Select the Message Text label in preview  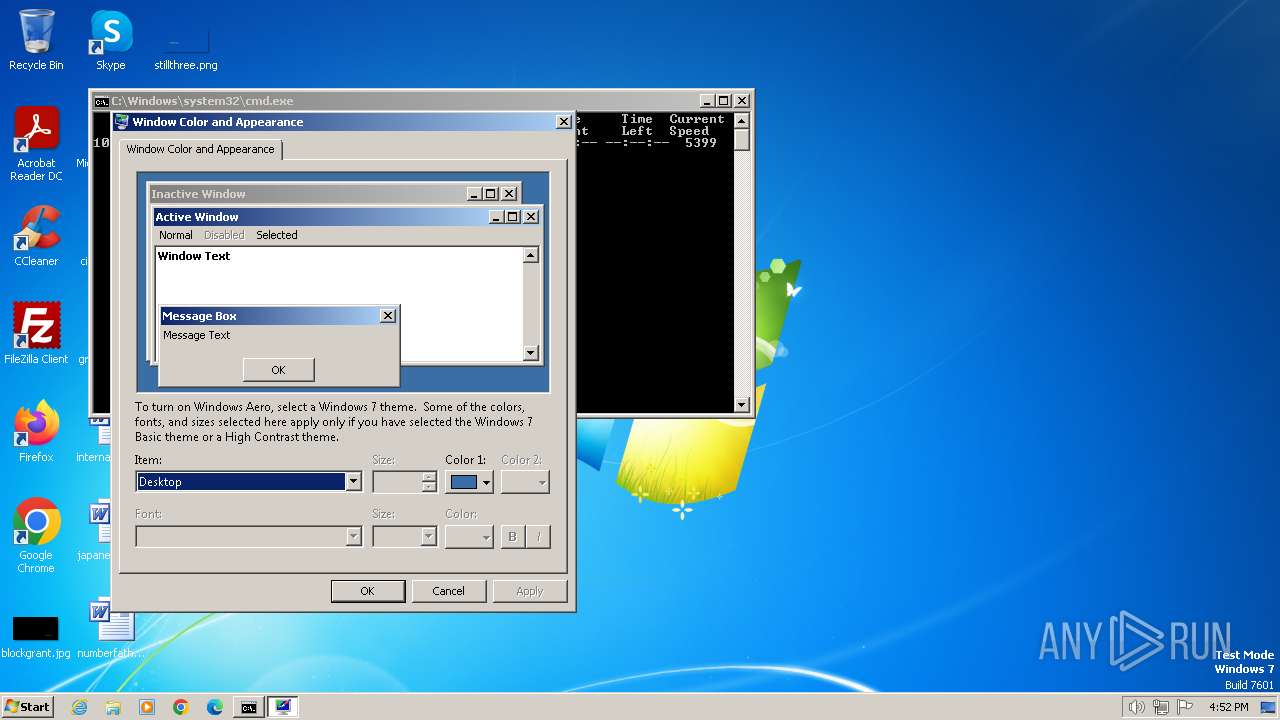197,335
